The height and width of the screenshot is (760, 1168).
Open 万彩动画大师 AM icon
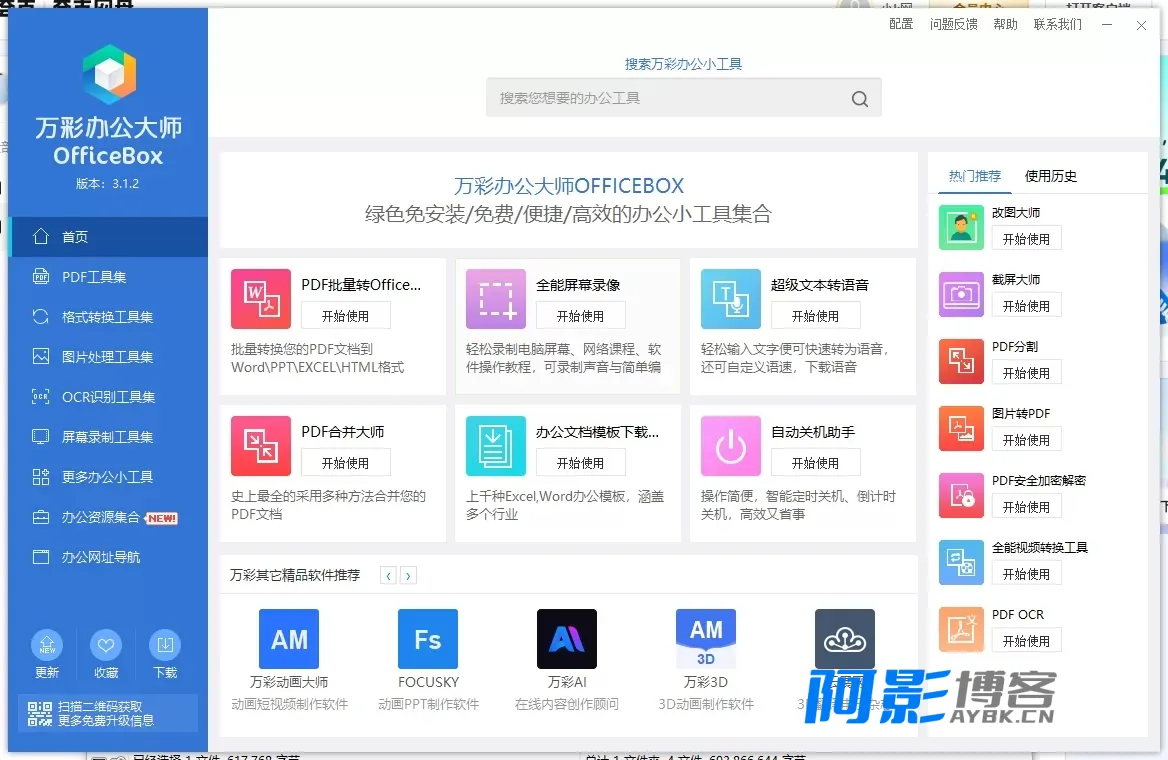coord(289,639)
